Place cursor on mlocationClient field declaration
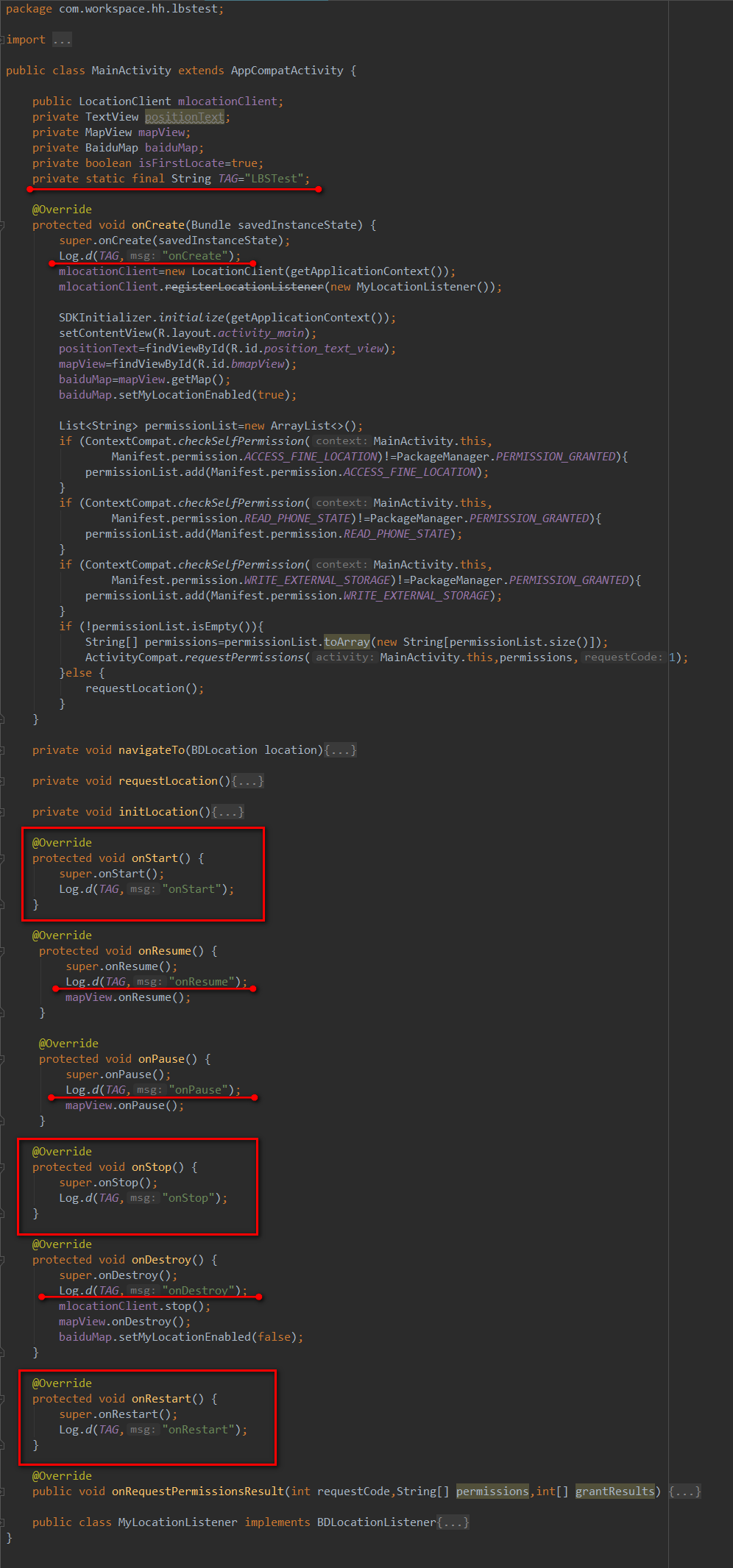733x1568 pixels. pos(227,101)
